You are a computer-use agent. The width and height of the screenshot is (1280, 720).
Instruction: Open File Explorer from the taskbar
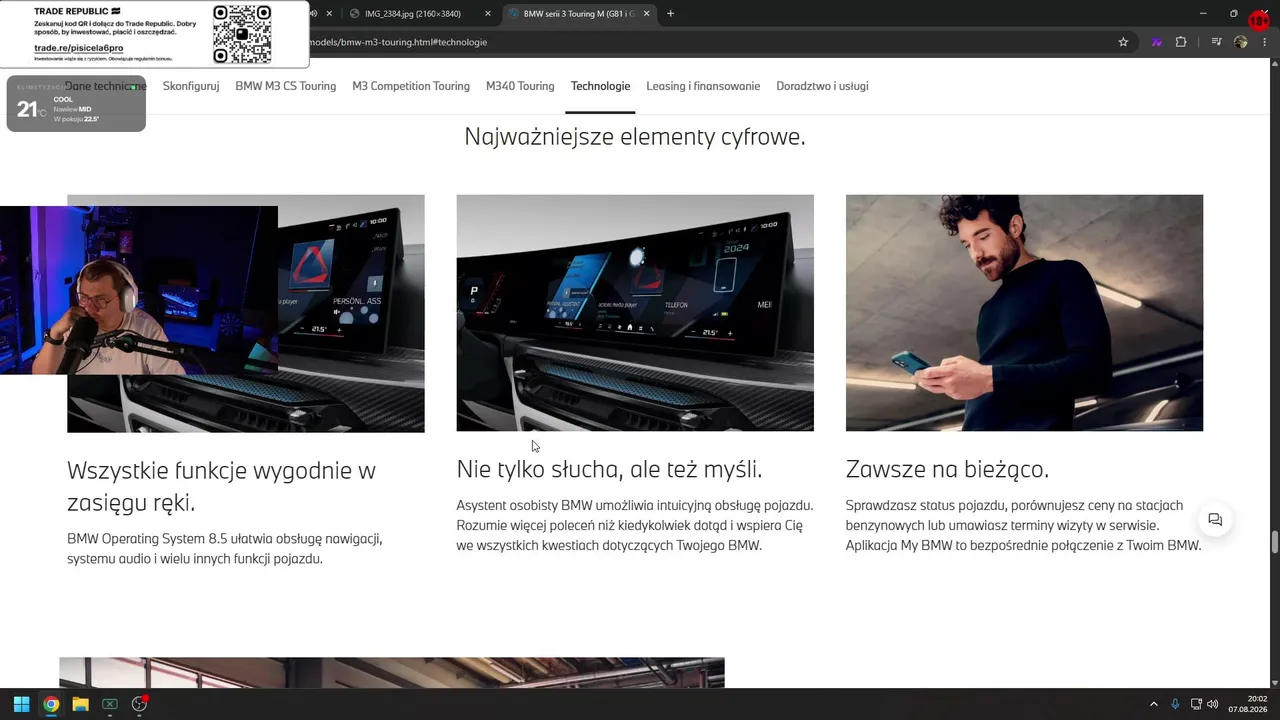pyautogui.click(x=80, y=704)
